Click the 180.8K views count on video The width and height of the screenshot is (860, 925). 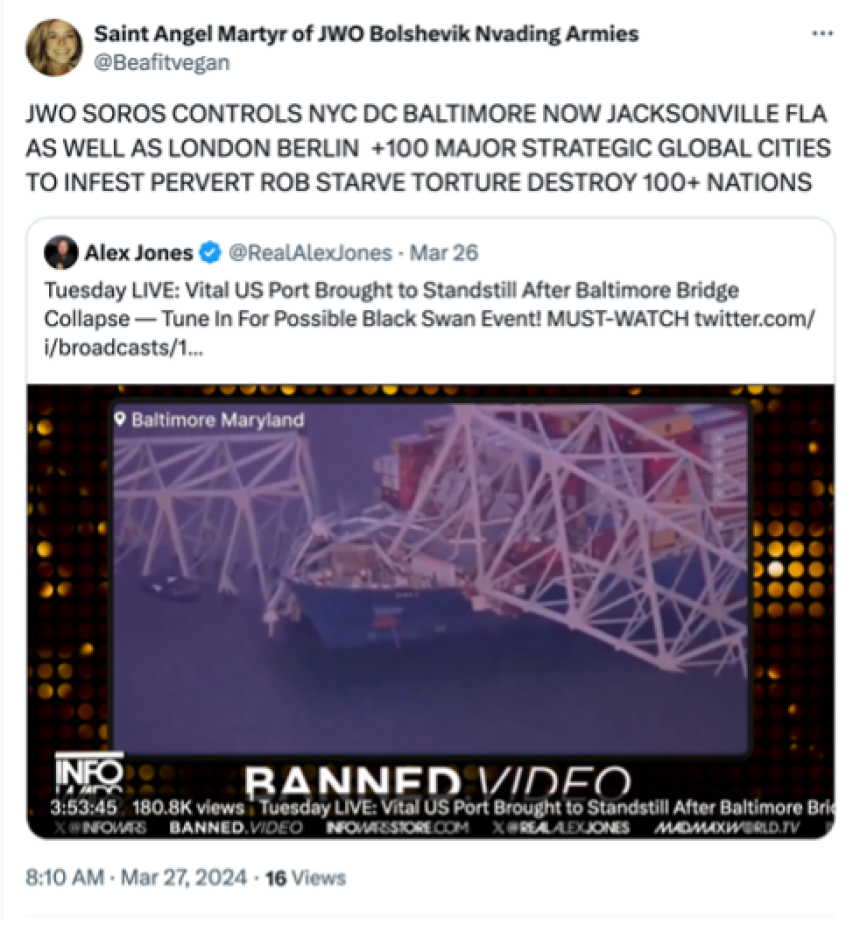188,807
